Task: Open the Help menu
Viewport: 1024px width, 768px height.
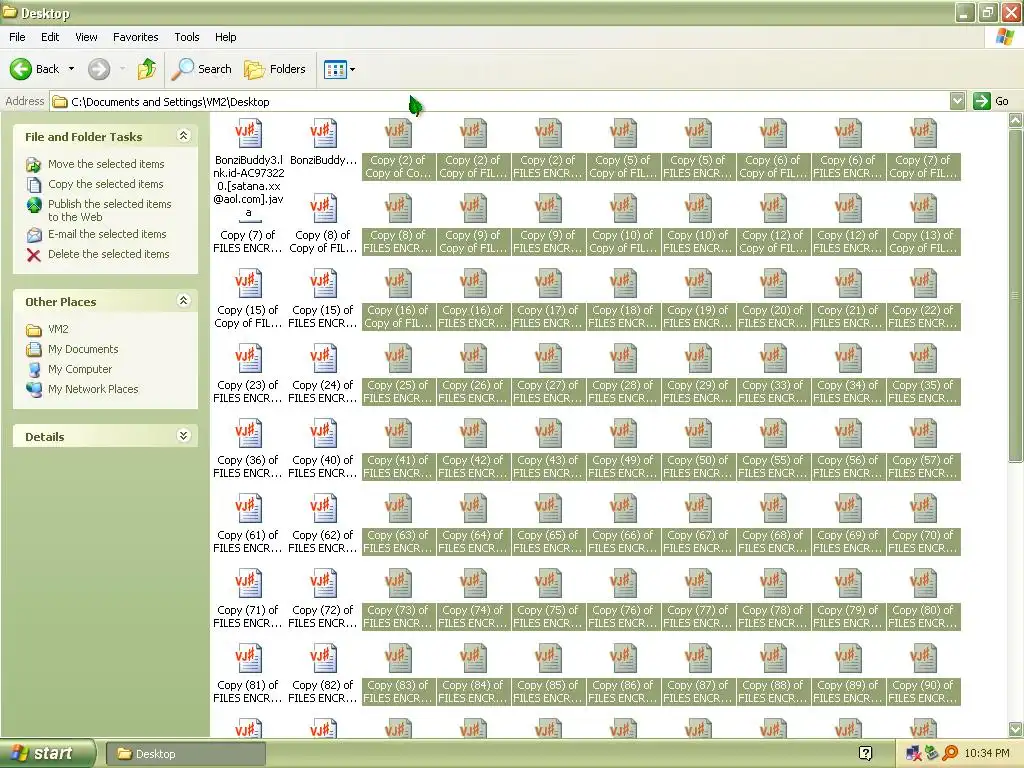Action: [225, 37]
